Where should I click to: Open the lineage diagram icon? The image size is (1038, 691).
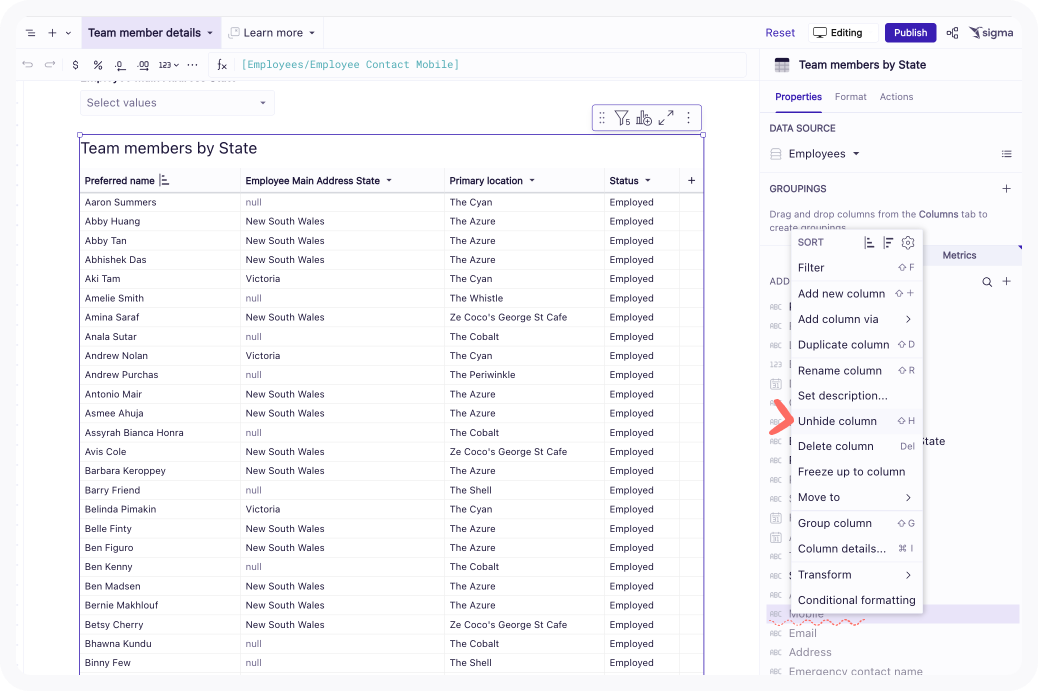(x=952, y=32)
